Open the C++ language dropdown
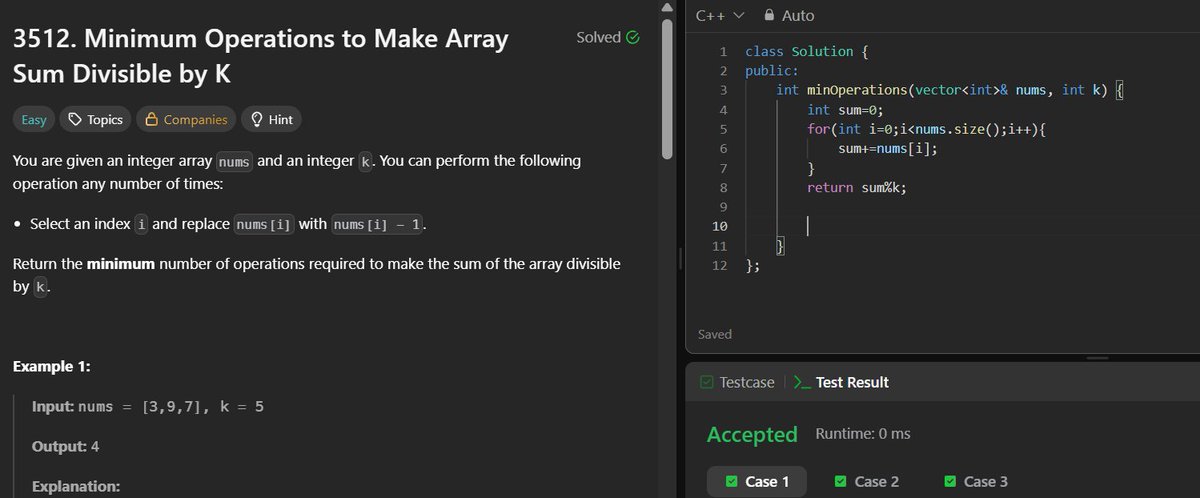1200x498 pixels. point(720,16)
